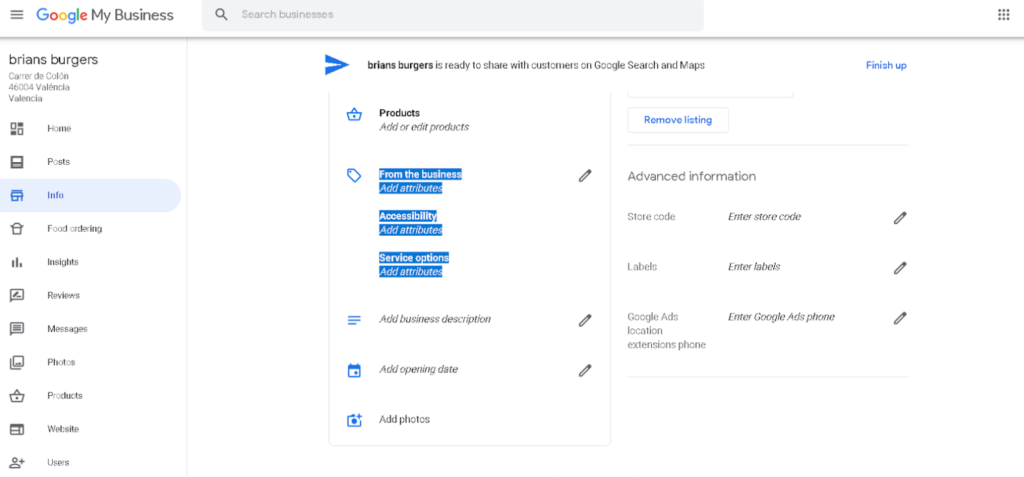Click the brians burgers business name
This screenshot has height=477, width=1024.
[x=54, y=59]
